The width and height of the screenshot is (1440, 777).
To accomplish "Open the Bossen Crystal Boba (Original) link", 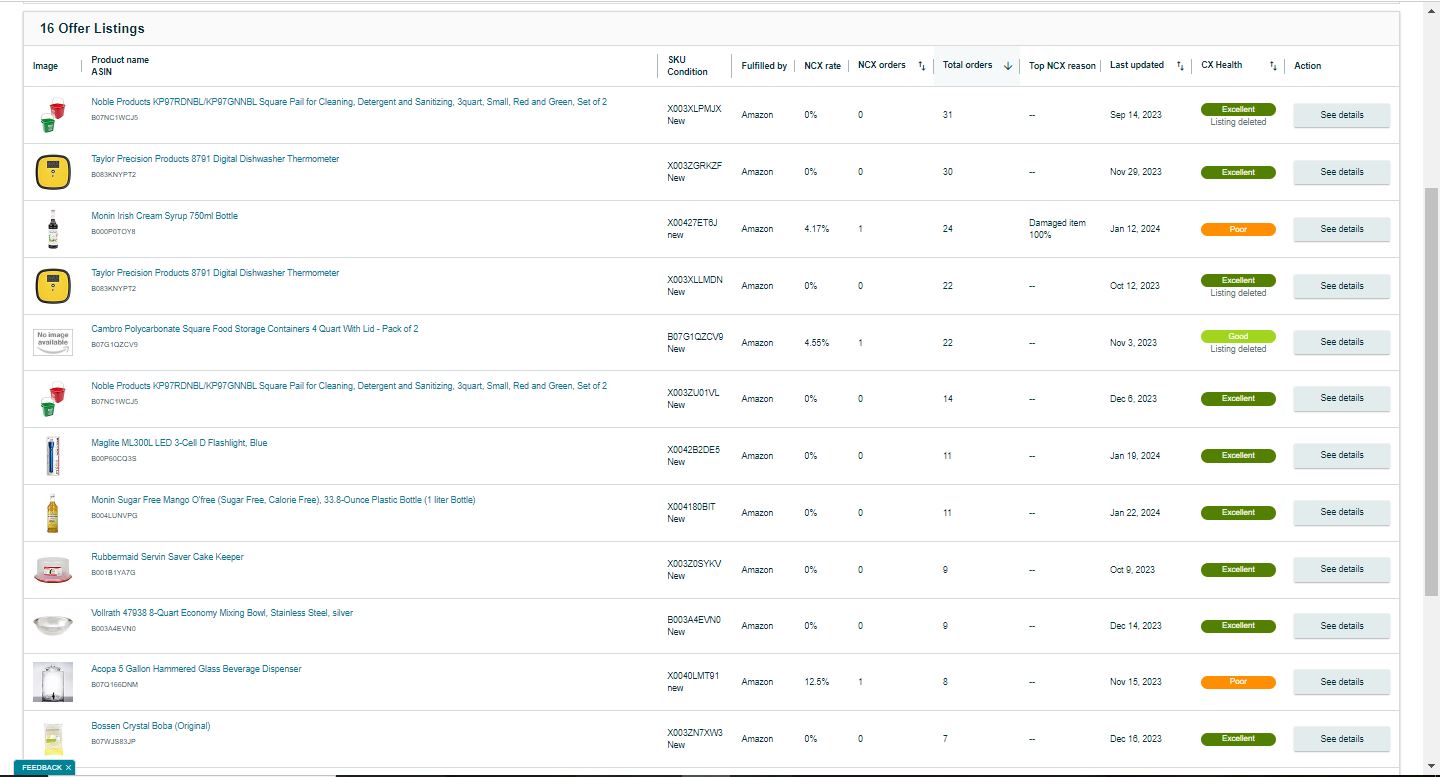I will point(151,726).
